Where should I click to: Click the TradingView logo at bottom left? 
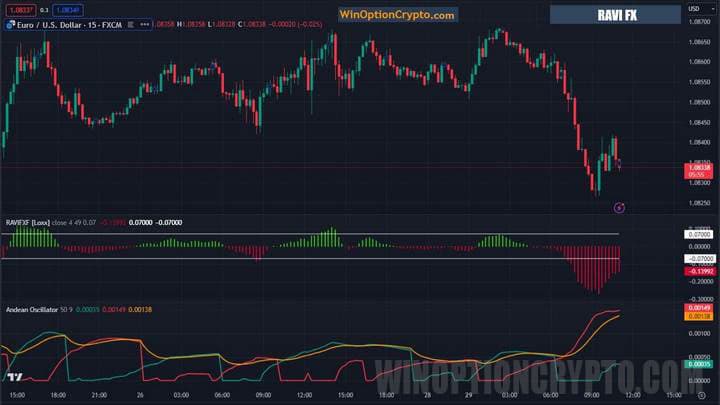pyautogui.click(x=15, y=377)
